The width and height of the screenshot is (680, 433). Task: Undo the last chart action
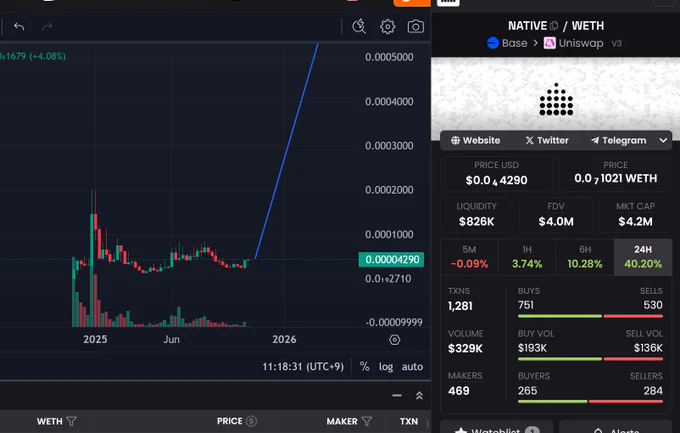coord(19,26)
